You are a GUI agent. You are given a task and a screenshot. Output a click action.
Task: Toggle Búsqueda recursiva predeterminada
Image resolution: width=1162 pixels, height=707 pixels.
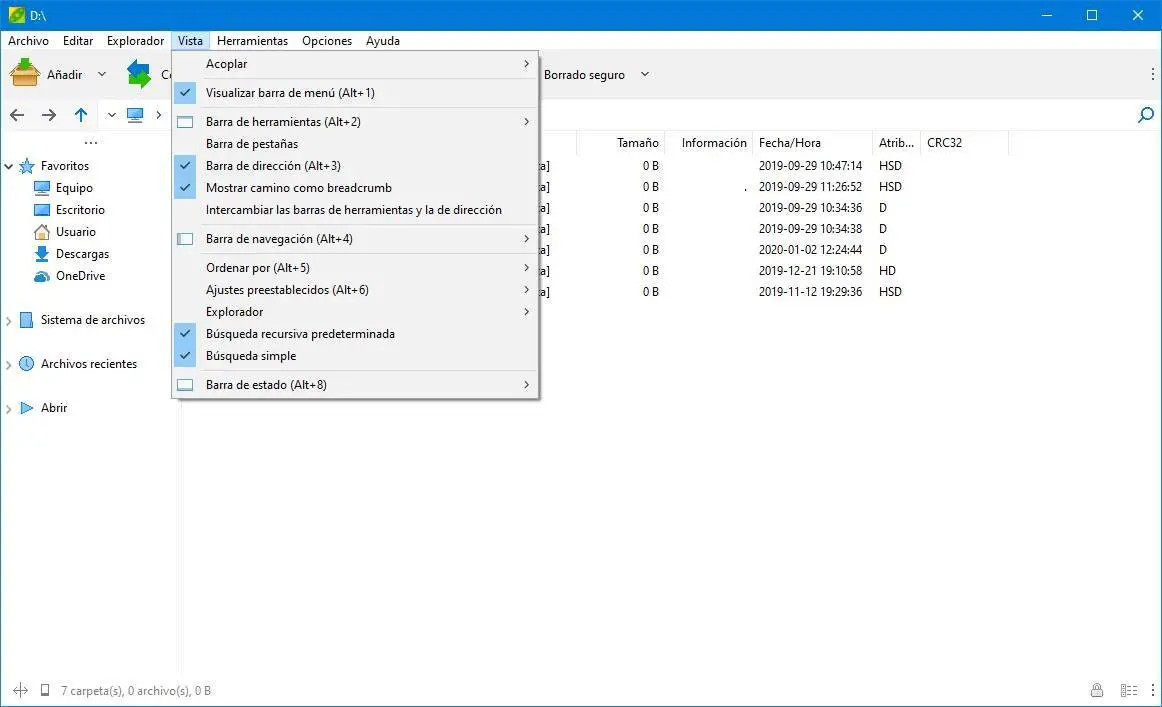click(355, 333)
